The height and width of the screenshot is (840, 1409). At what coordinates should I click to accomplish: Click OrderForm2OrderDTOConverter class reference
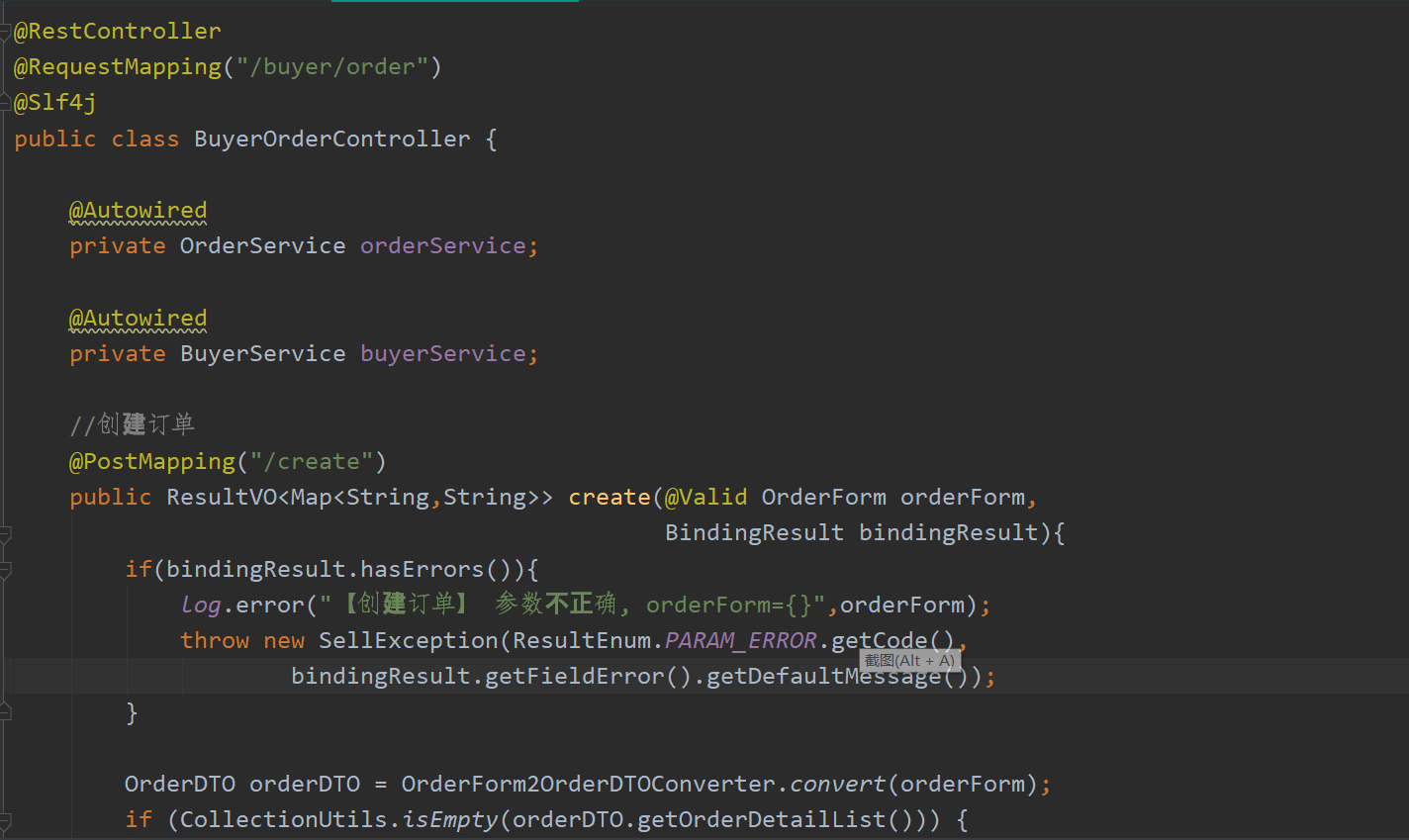click(589, 785)
